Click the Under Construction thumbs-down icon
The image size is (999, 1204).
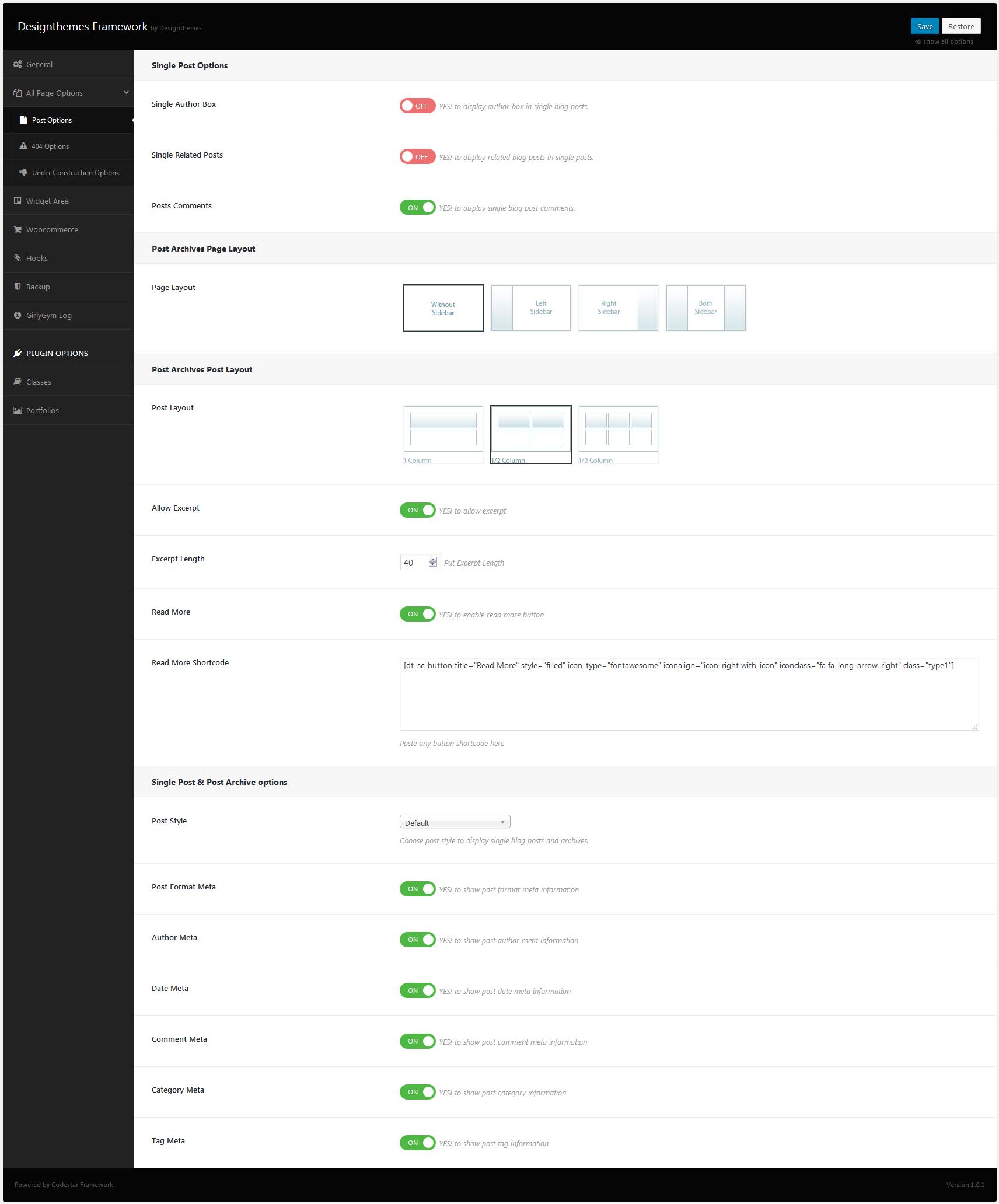[x=23, y=172]
